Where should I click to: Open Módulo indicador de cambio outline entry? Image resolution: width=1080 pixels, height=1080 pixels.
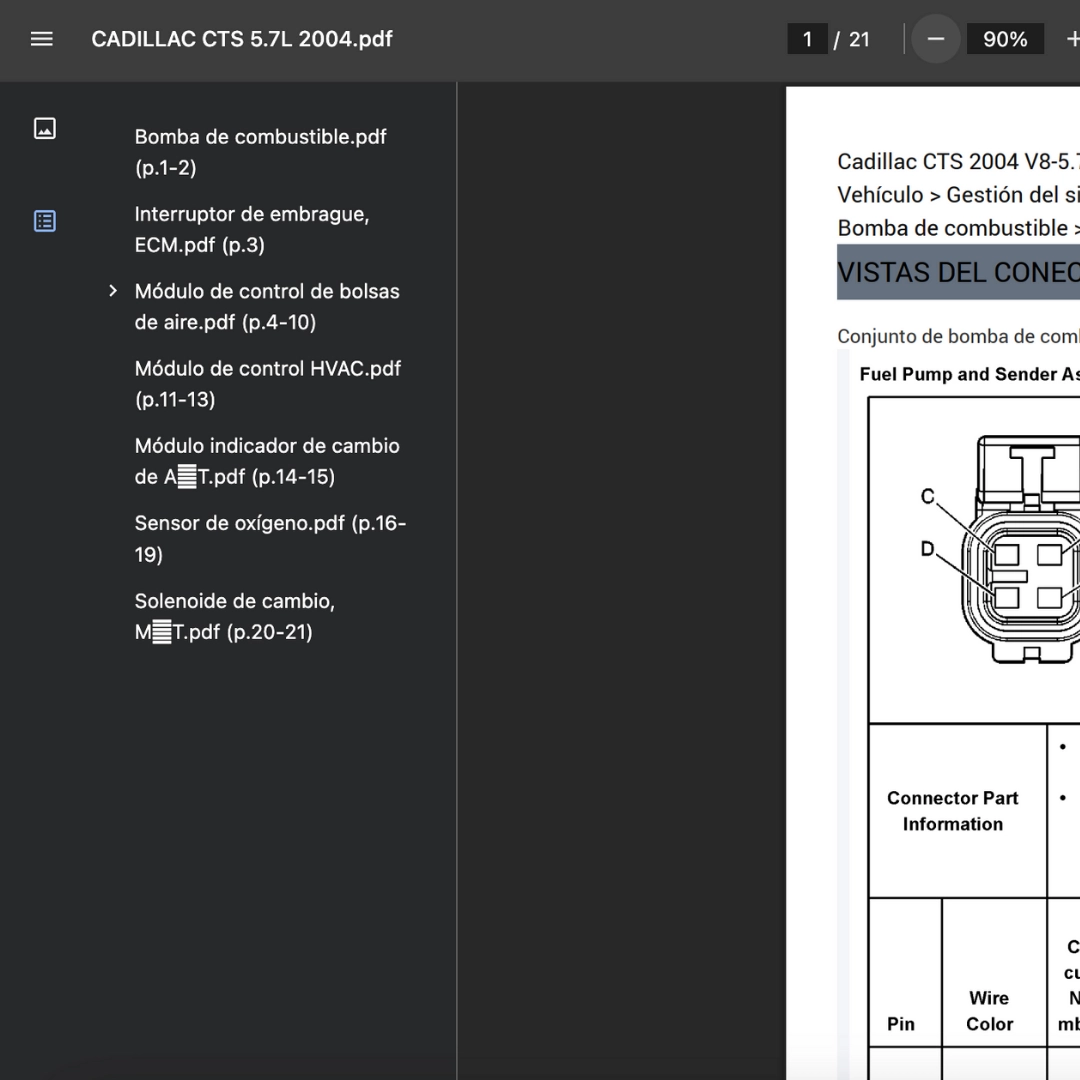(x=267, y=461)
